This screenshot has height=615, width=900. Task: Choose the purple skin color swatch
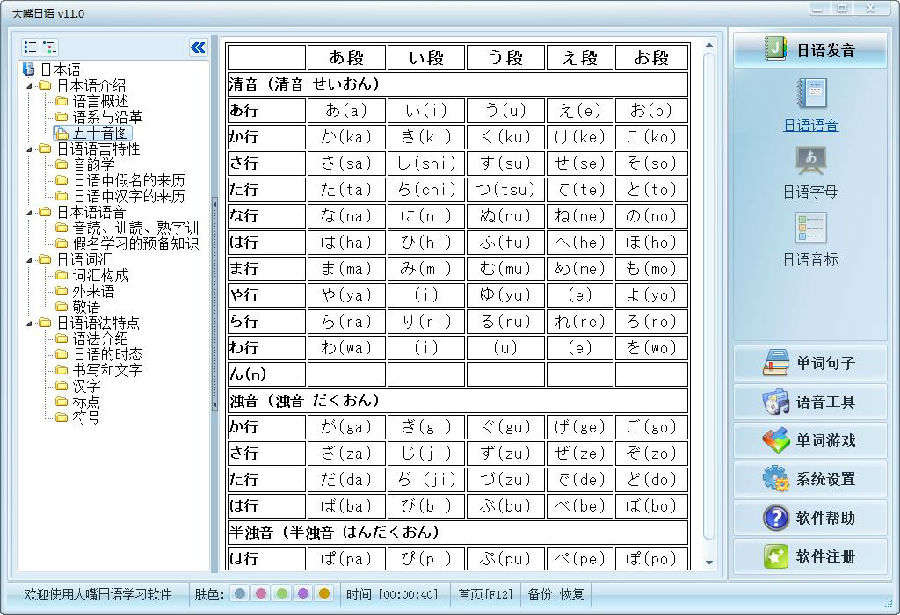(x=303, y=594)
